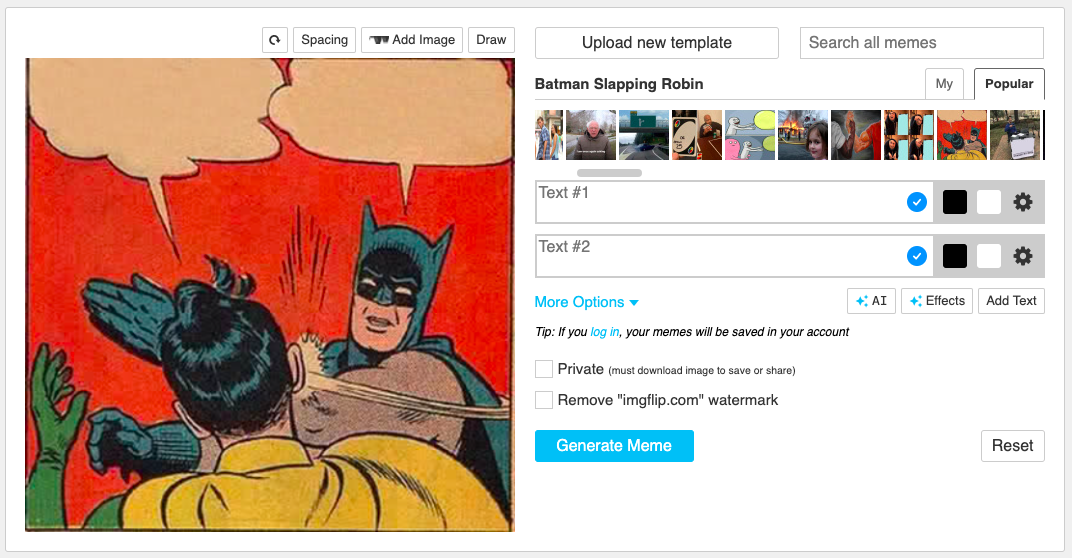Select the Disaster Girl meme template
The width and height of the screenshot is (1072, 558).
point(803,135)
